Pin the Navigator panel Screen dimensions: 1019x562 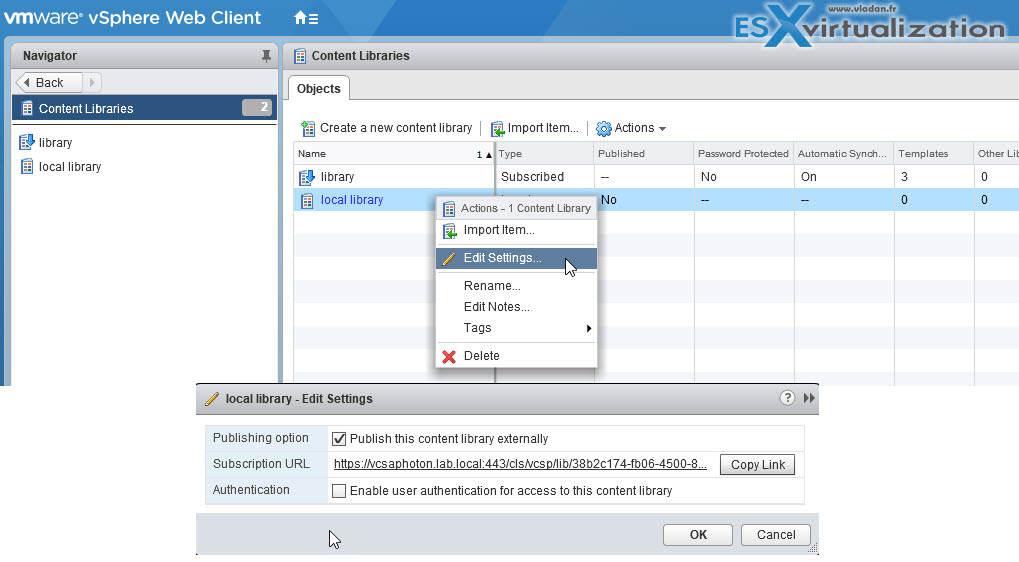click(x=266, y=57)
